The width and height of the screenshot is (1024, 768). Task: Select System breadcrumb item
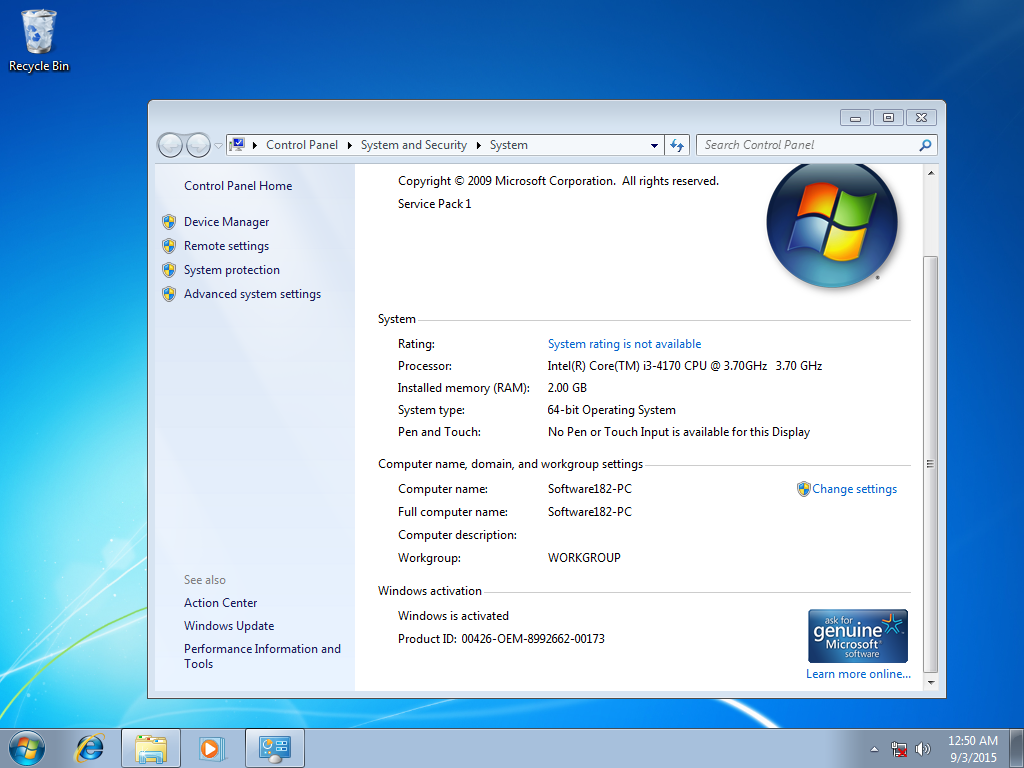pyautogui.click(x=509, y=145)
